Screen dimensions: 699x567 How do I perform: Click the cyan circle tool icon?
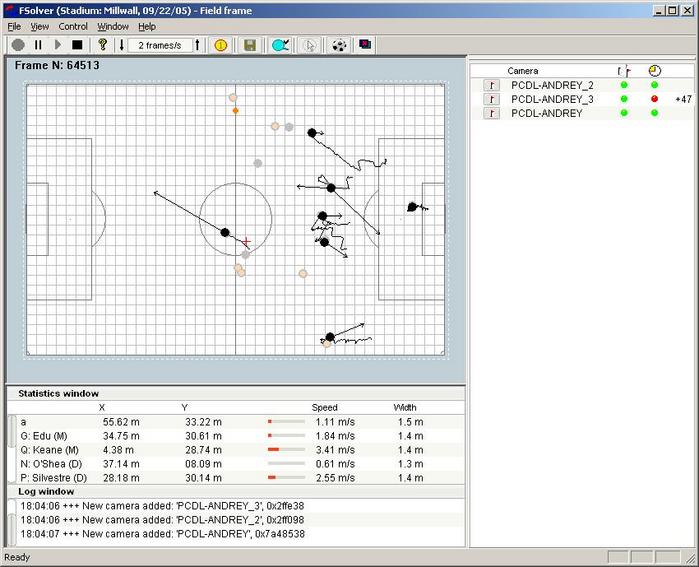pos(279,45)
